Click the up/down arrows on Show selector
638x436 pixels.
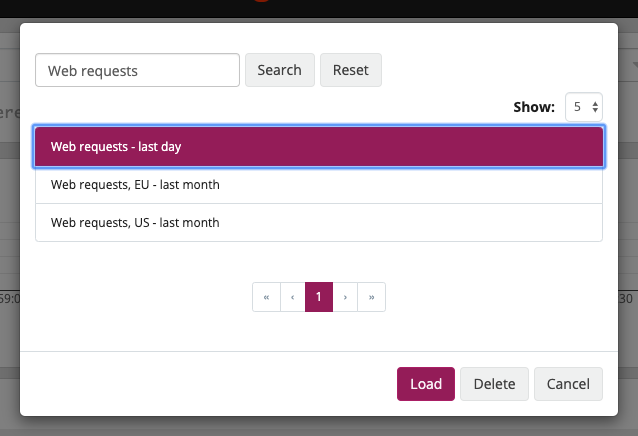(x=596, y=107)
